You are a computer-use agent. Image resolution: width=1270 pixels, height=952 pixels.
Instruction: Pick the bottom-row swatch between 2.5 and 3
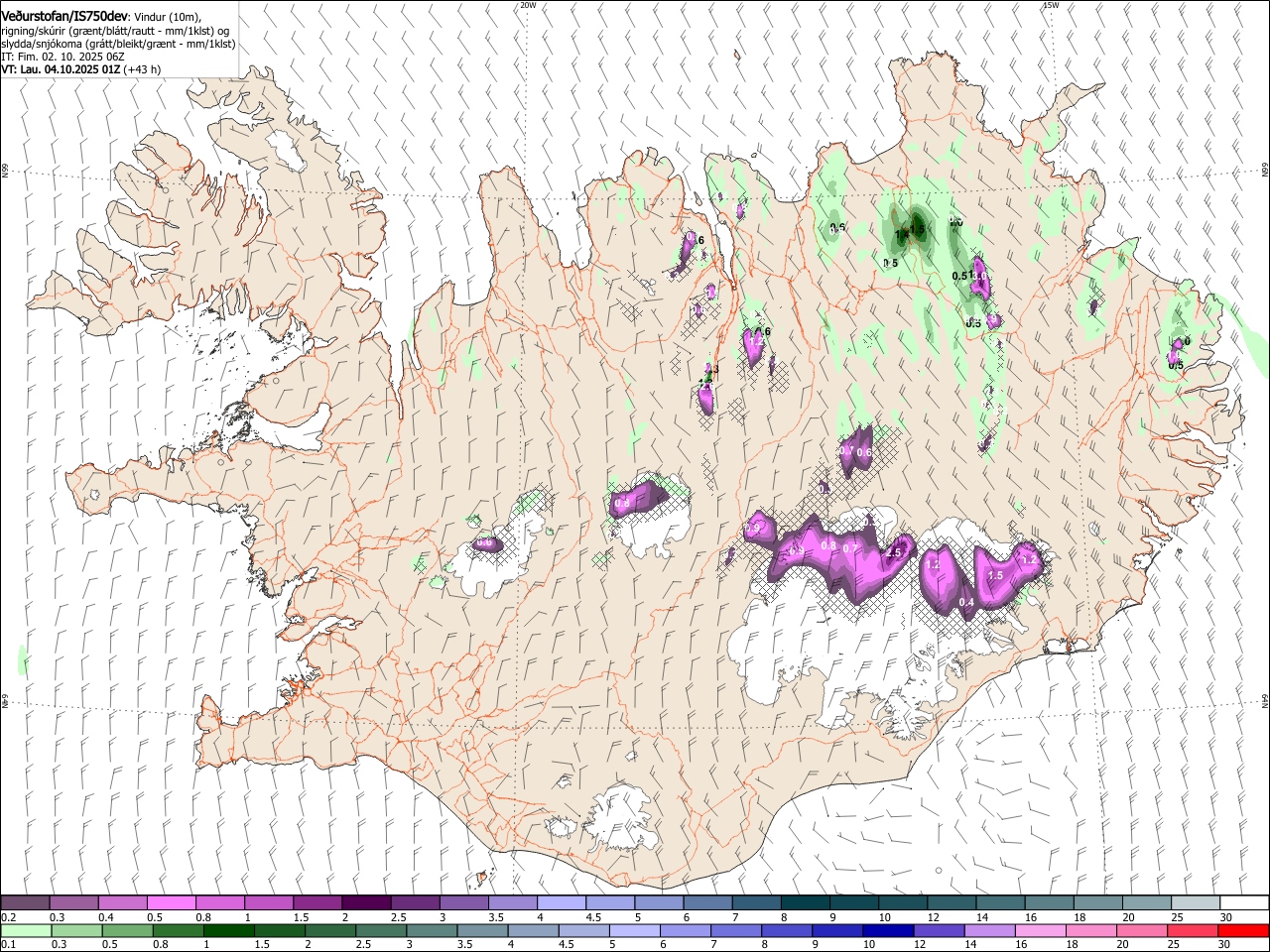(x=381, y=931)
